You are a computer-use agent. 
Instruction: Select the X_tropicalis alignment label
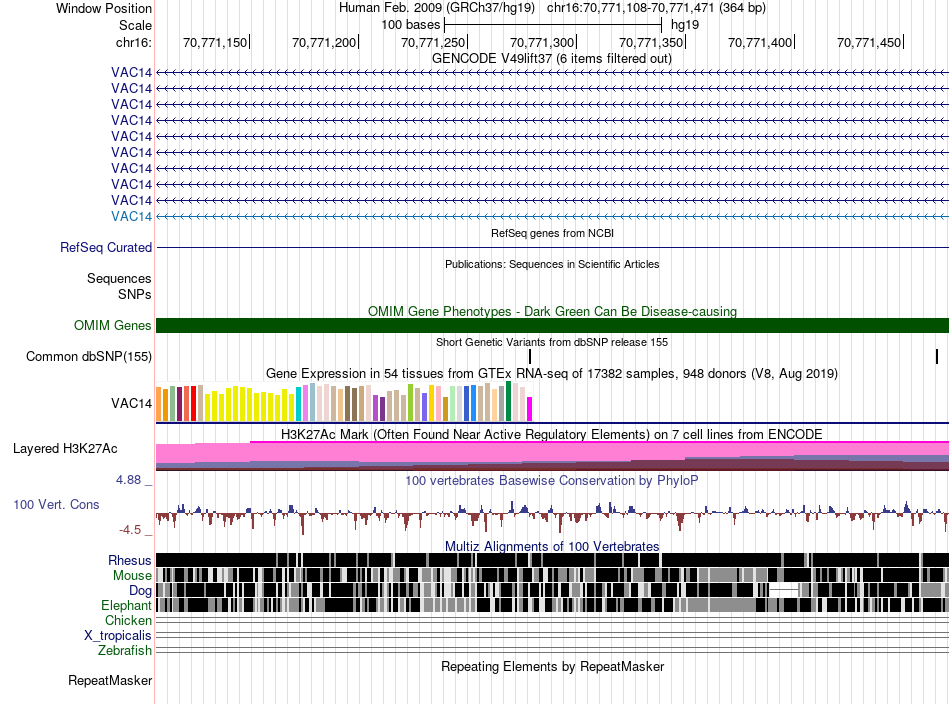(x=118, y=636)
